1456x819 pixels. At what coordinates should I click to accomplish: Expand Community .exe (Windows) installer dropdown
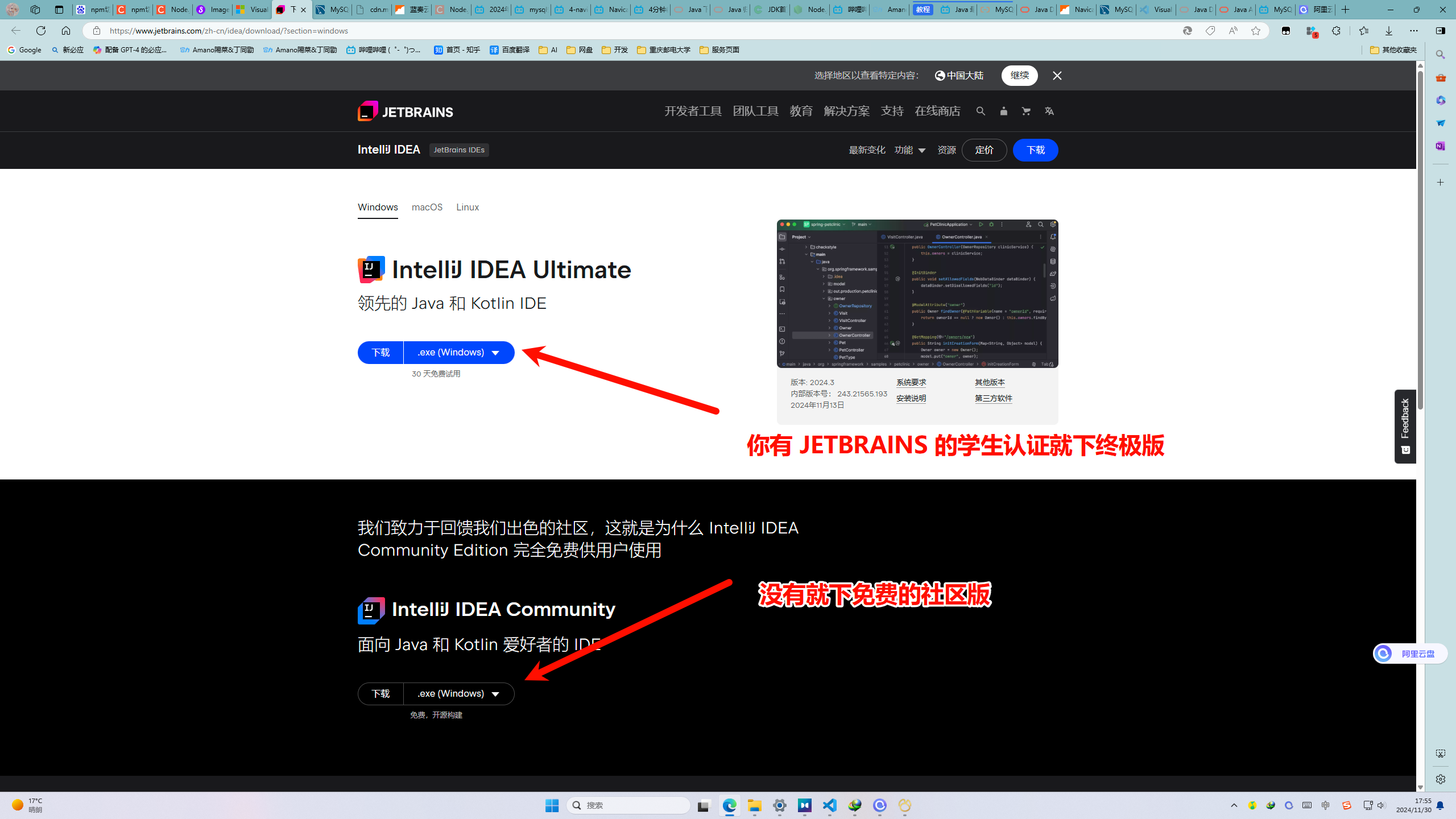[x=458, y=694]
